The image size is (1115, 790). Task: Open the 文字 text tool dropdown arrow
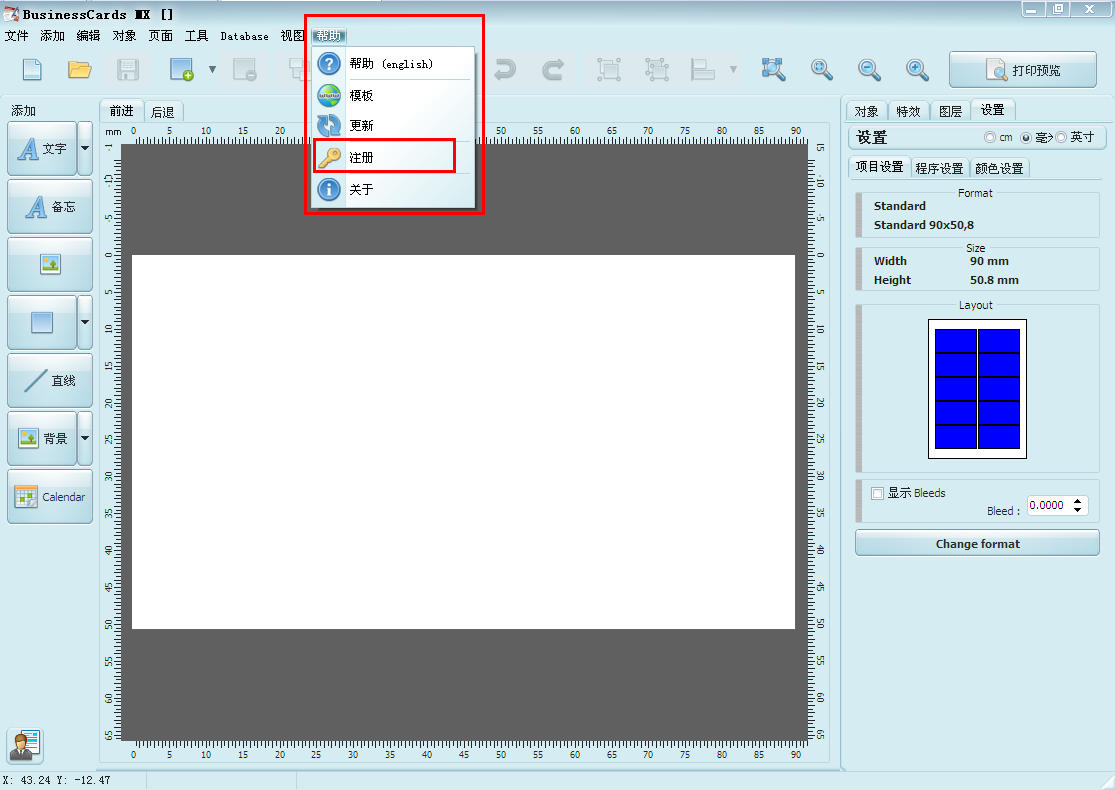85,149
